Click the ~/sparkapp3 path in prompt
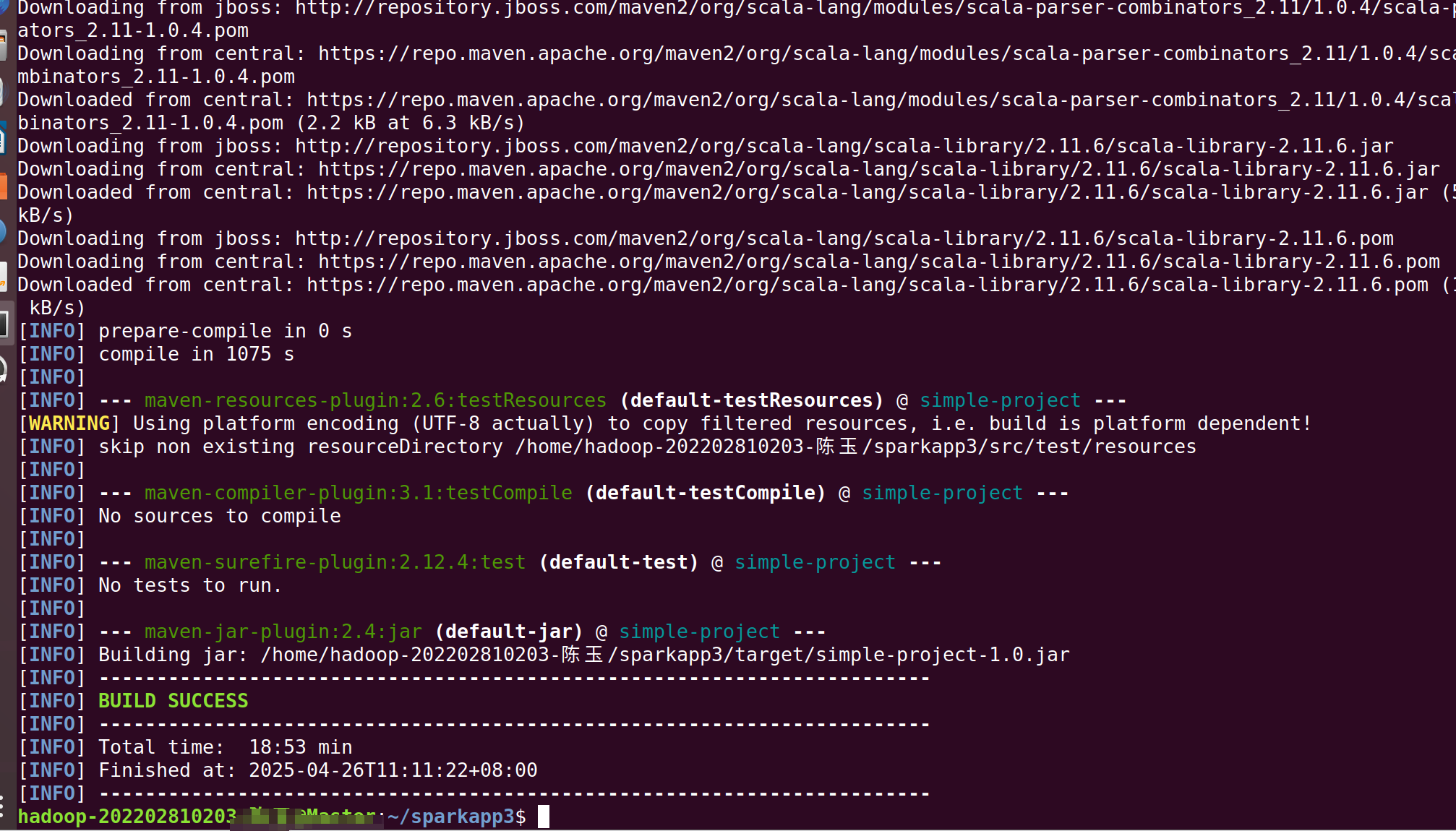 pyautogui.click(x=450, y=817)
